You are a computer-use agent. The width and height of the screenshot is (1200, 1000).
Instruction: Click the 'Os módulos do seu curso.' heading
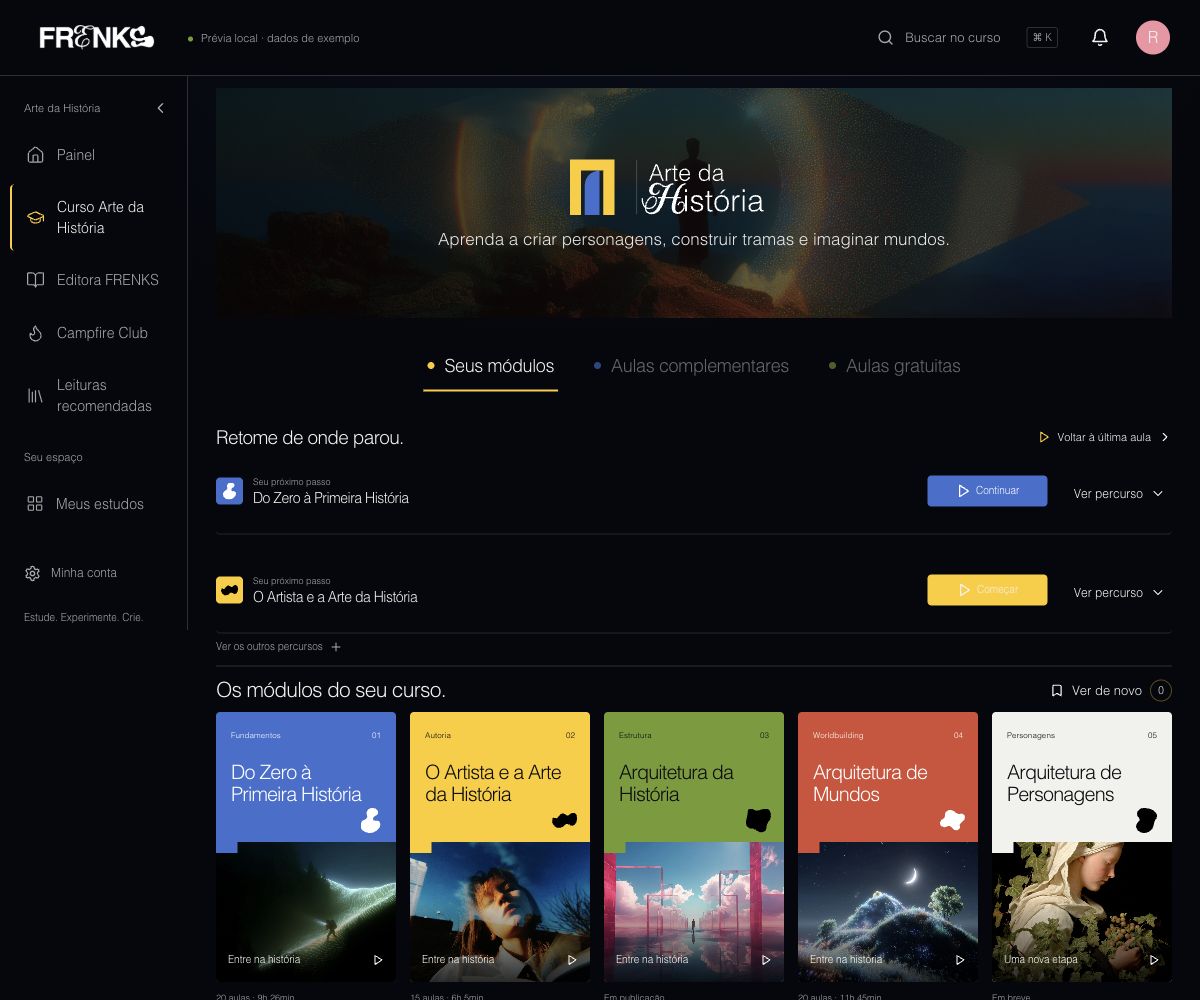(331, 691)
